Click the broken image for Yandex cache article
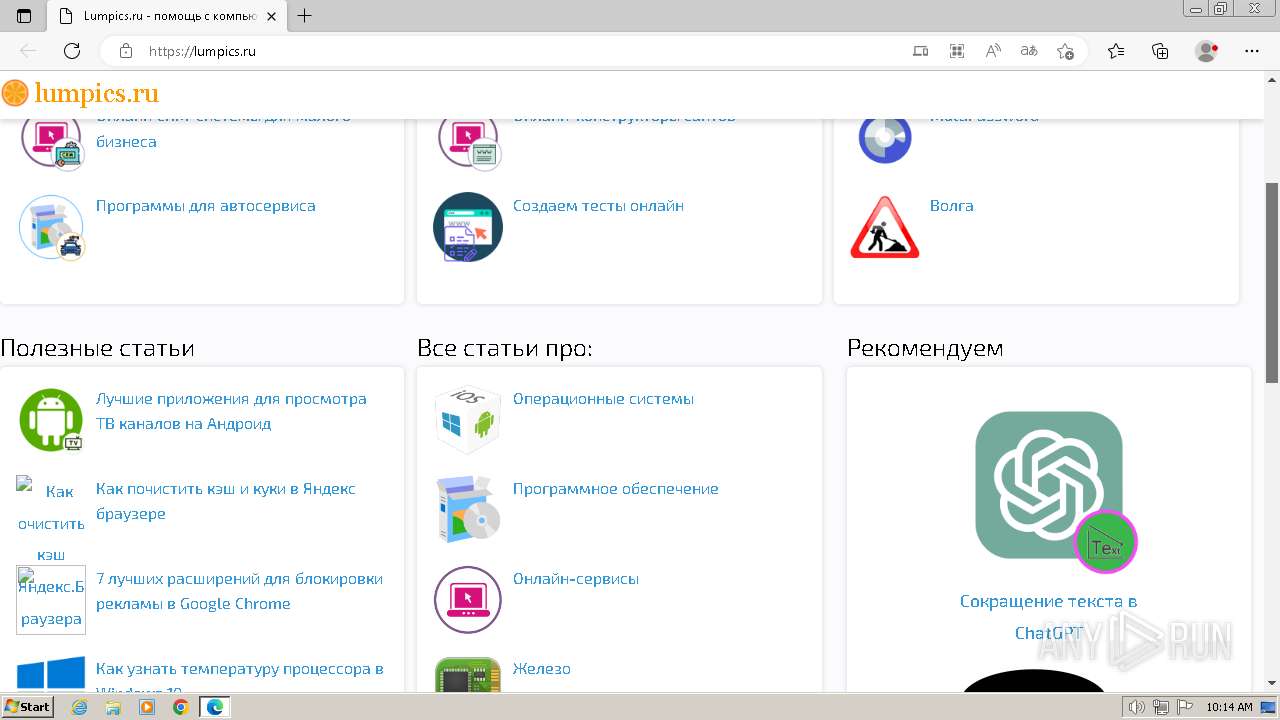The width and height of the screenshot is (1280, 720). 51,519
